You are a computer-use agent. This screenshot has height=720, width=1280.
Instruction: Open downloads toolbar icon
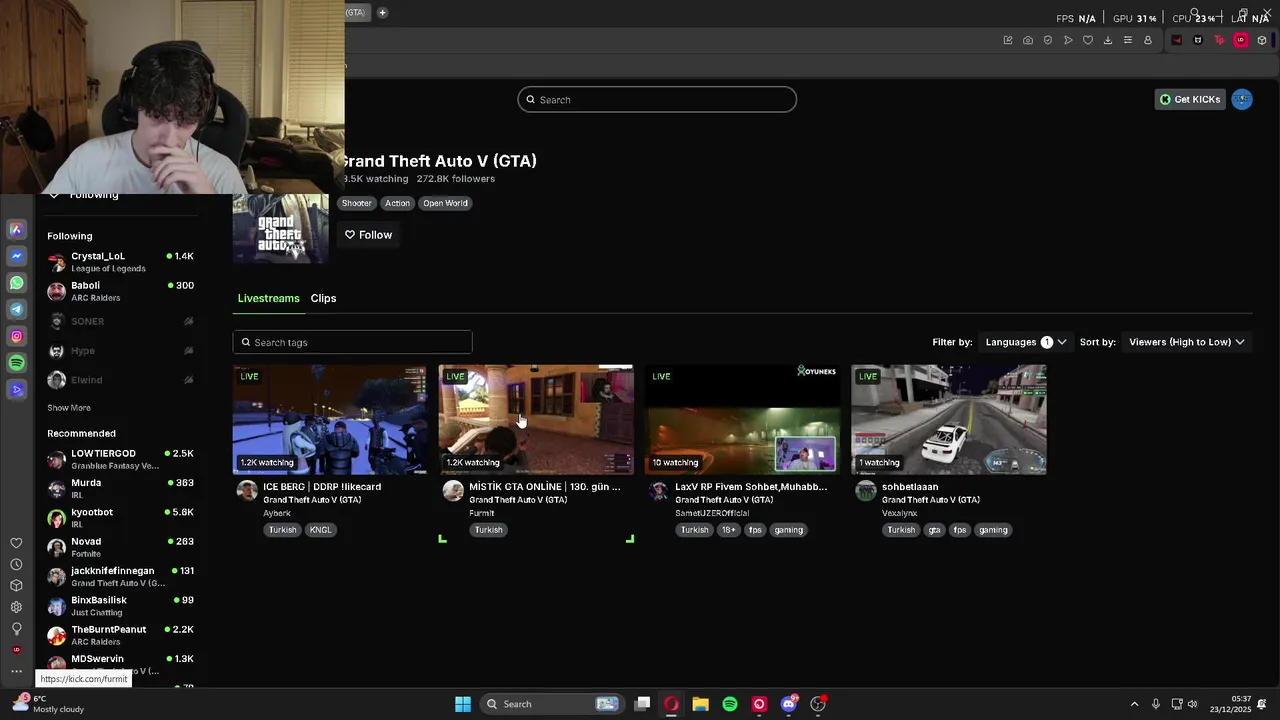pyautogui.click(x=1108, y=40)
